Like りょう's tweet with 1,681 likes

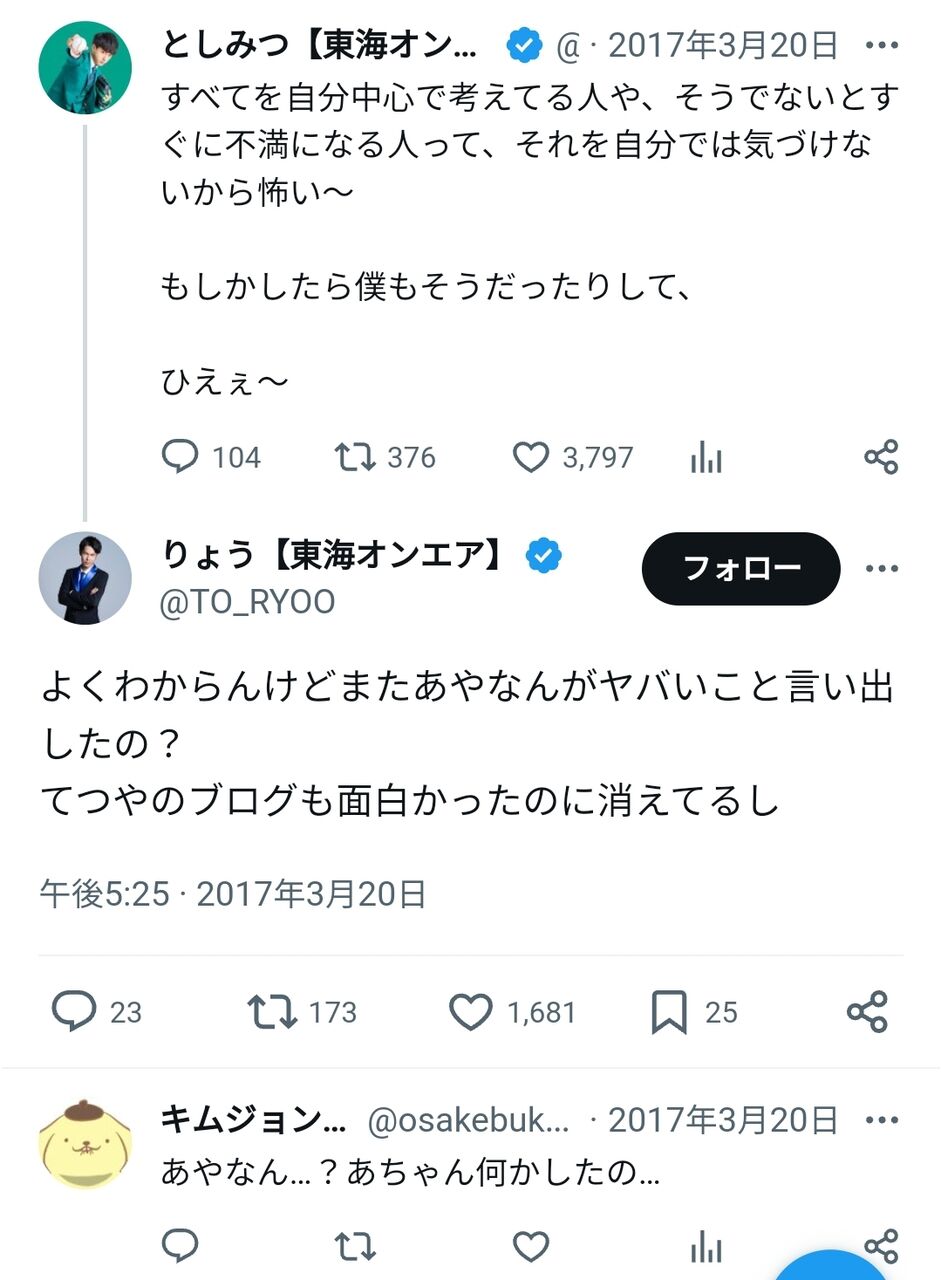[x=469, y=1012]
